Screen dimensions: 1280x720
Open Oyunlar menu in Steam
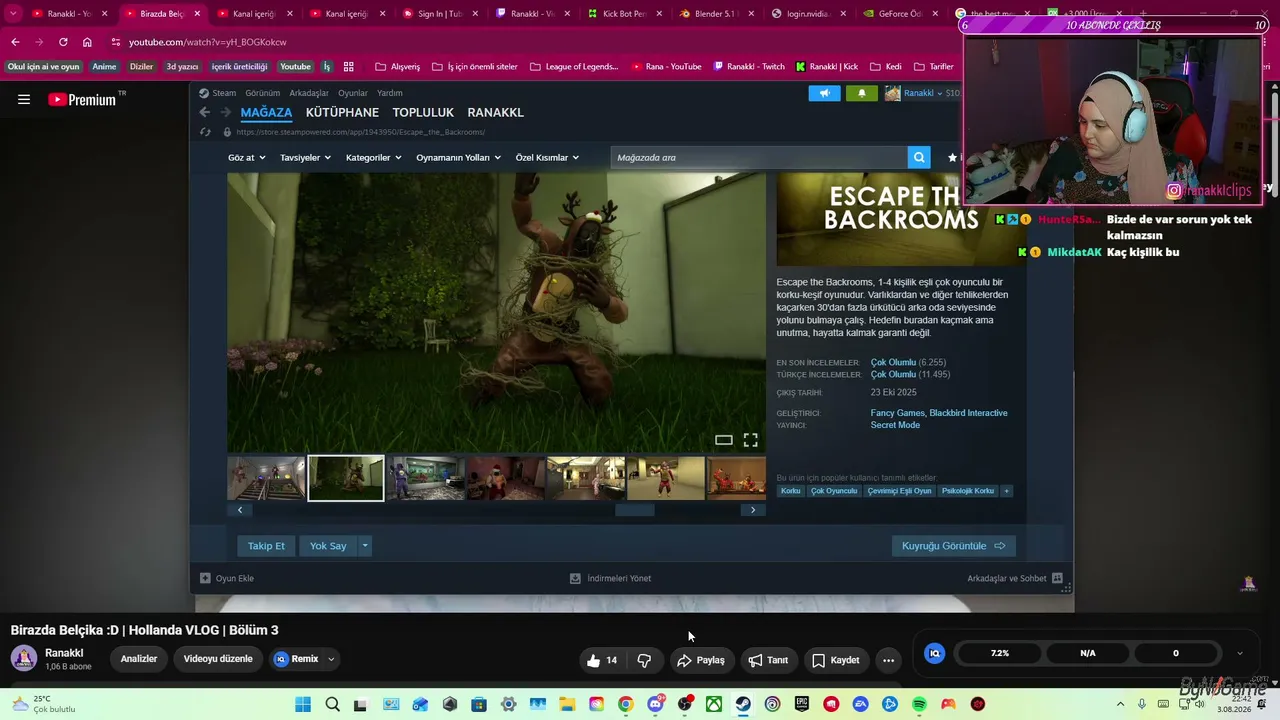(353, 93)
